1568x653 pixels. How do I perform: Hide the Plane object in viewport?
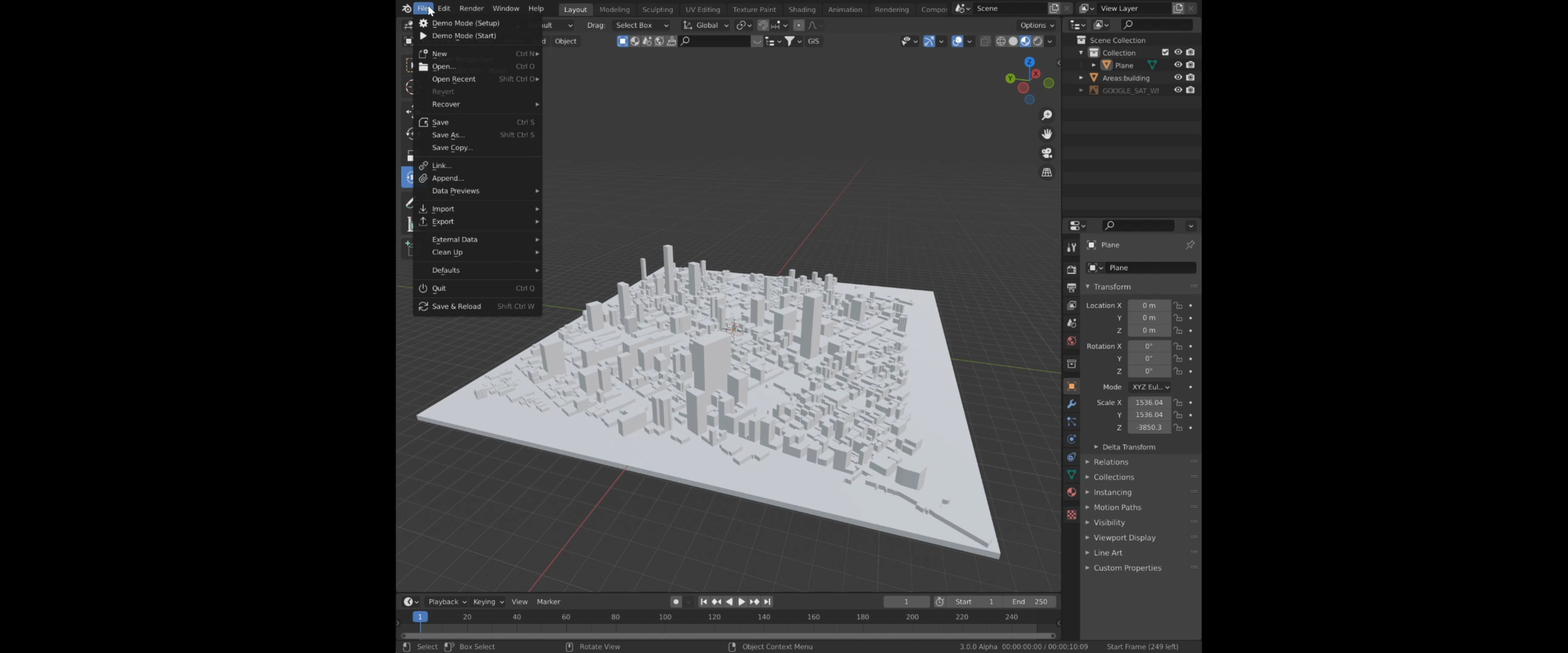pyautogui.click(x=1178, y=65)
